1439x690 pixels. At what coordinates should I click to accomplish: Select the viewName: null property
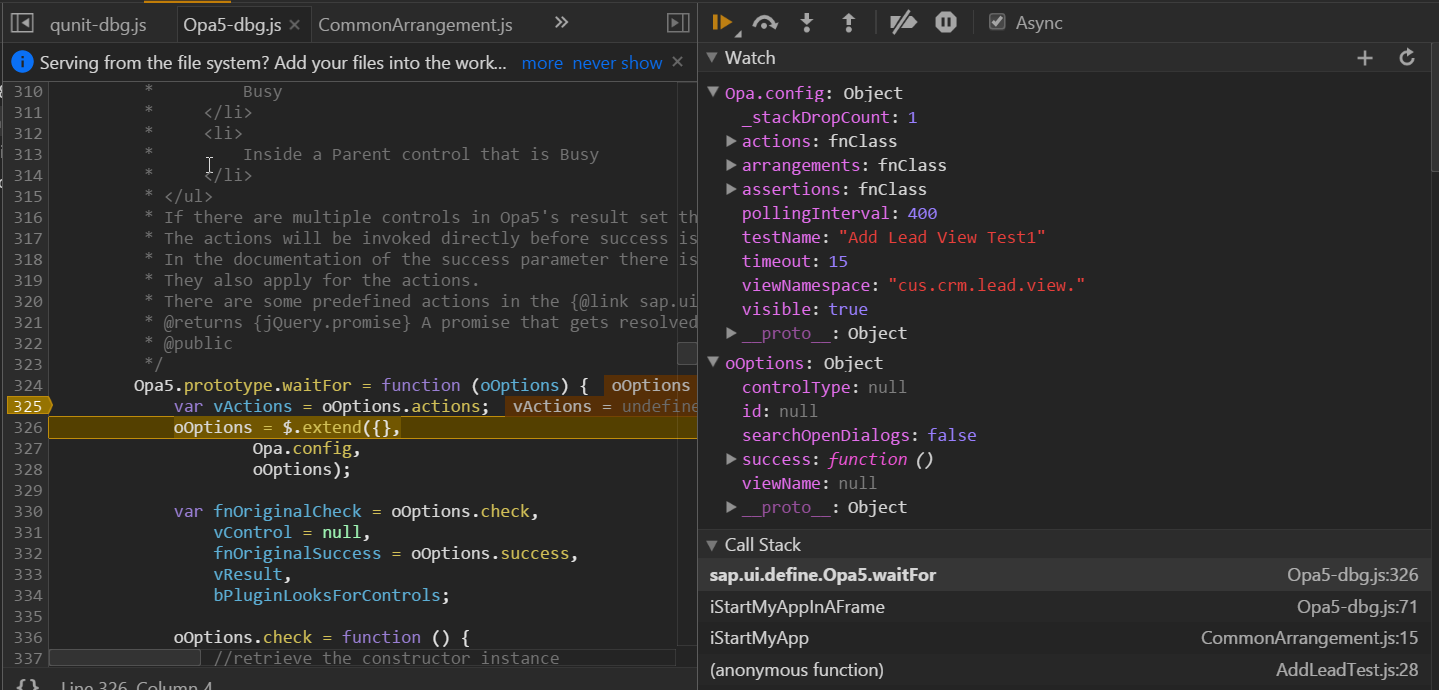click(809, 483)
